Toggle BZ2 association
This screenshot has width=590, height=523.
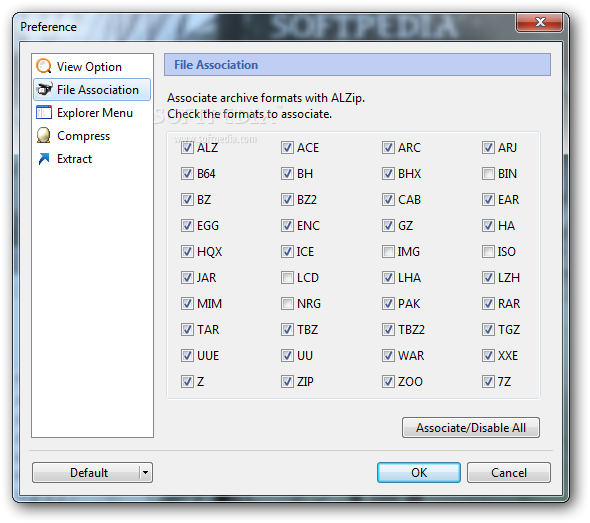[287, 199]
